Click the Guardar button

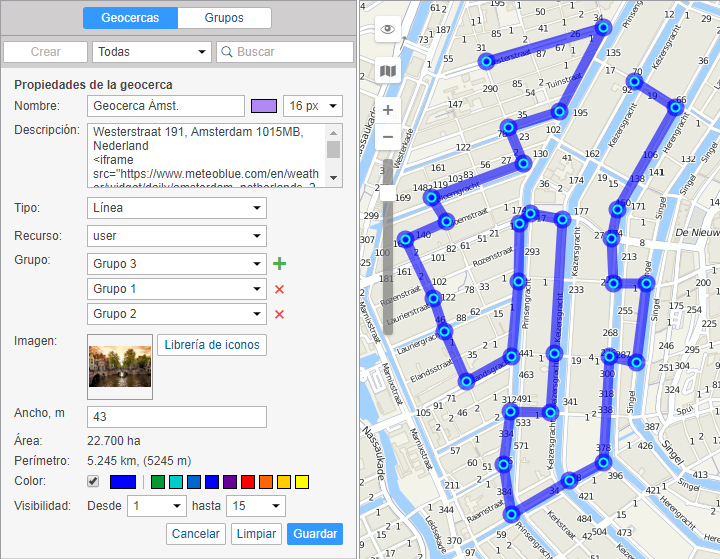point(314,534)
